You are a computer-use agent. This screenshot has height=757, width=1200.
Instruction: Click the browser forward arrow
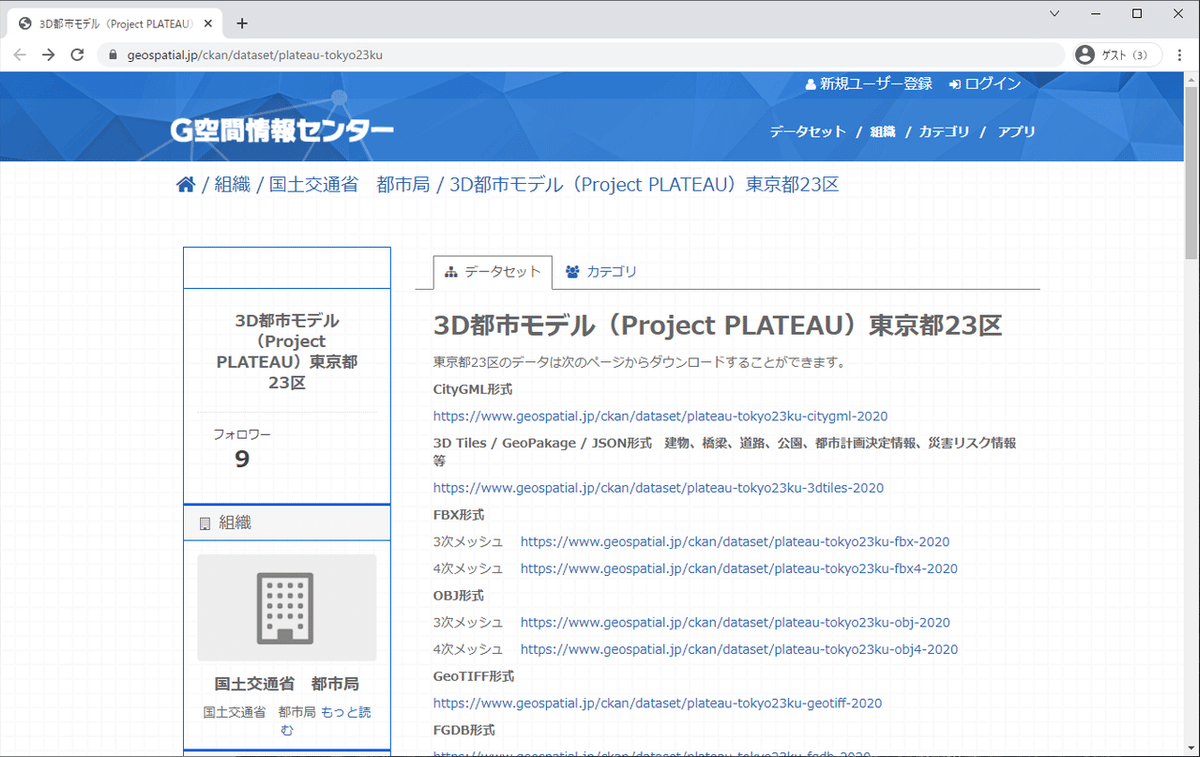(48, 55)
